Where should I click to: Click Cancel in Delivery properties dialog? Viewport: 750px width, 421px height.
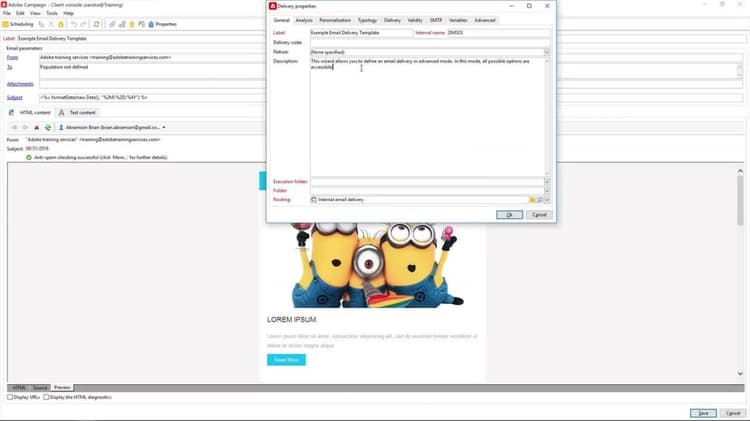pos(539,215)
